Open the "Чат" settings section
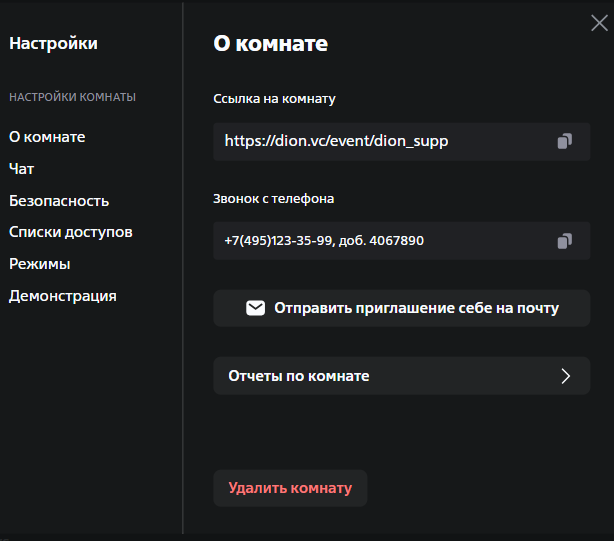 pos(22,169)
